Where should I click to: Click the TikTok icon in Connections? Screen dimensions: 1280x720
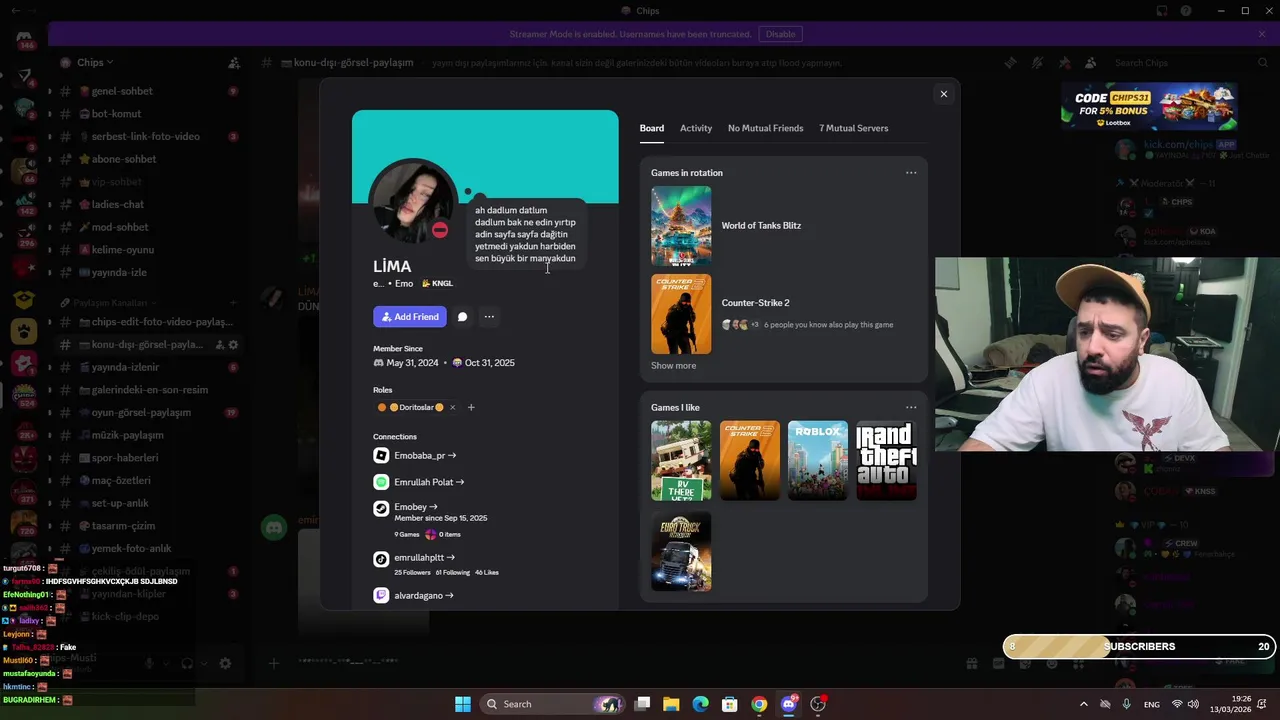(x=381, y=560)
